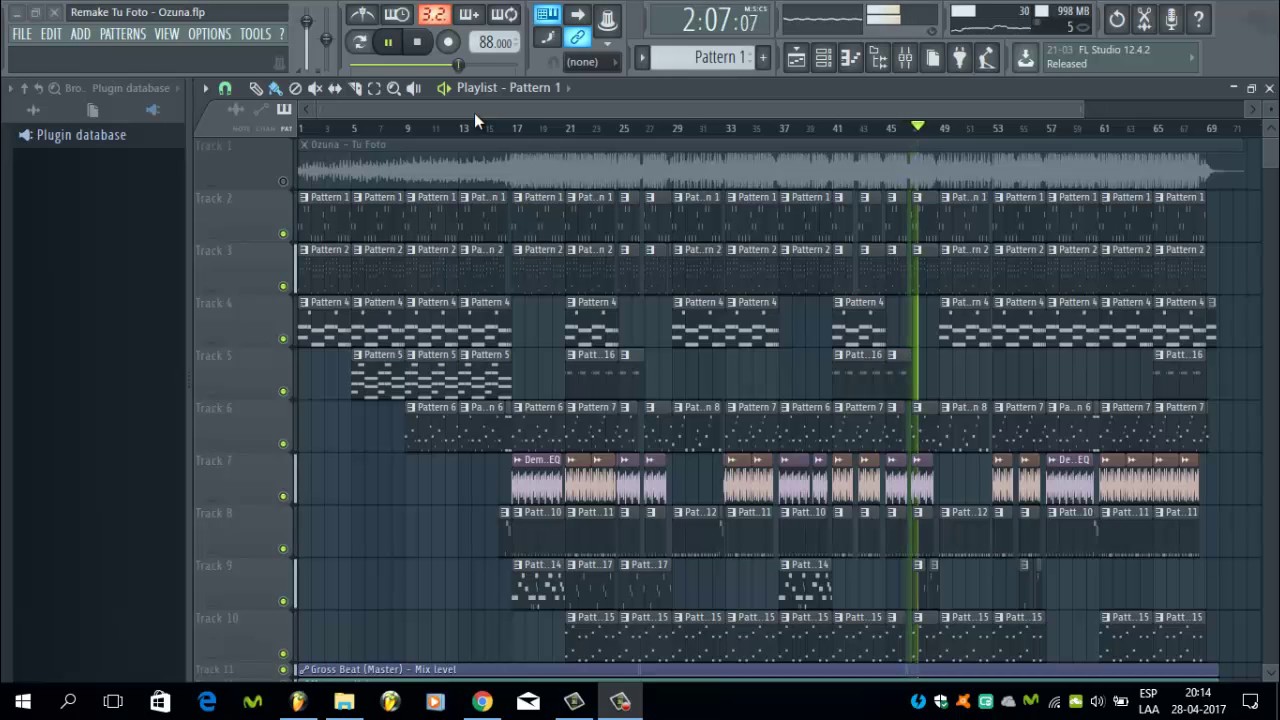Select the Slip tool
Image resolution: width=1280 pixels, height=720 pixels.
(x=335, y=88)
